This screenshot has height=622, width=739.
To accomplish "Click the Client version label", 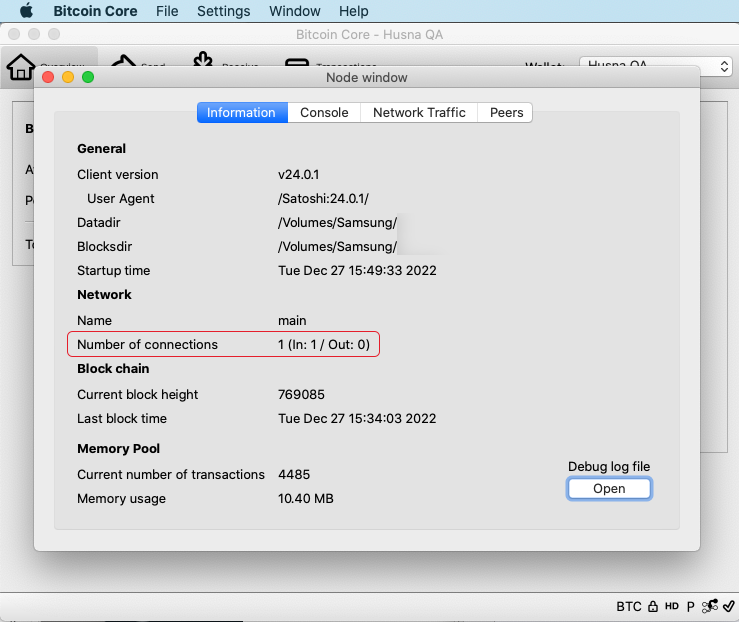I will pos(118,175).
